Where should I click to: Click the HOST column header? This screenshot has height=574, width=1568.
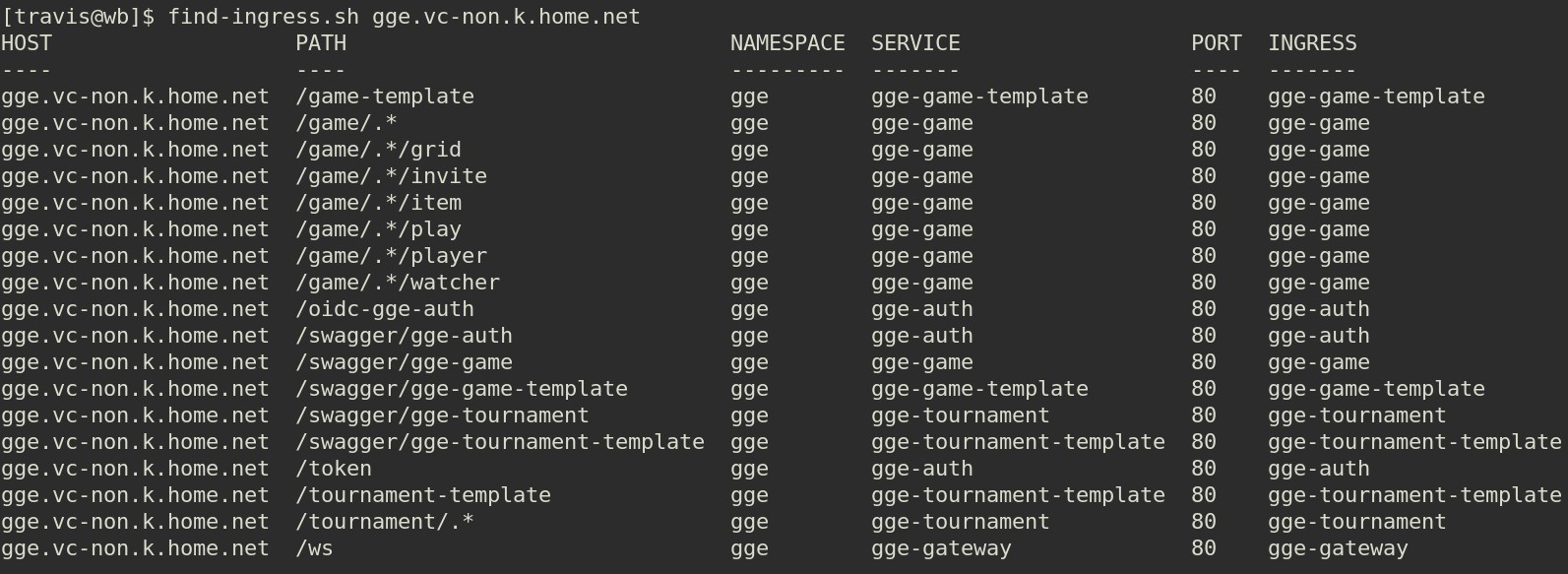tap(27, 43)
